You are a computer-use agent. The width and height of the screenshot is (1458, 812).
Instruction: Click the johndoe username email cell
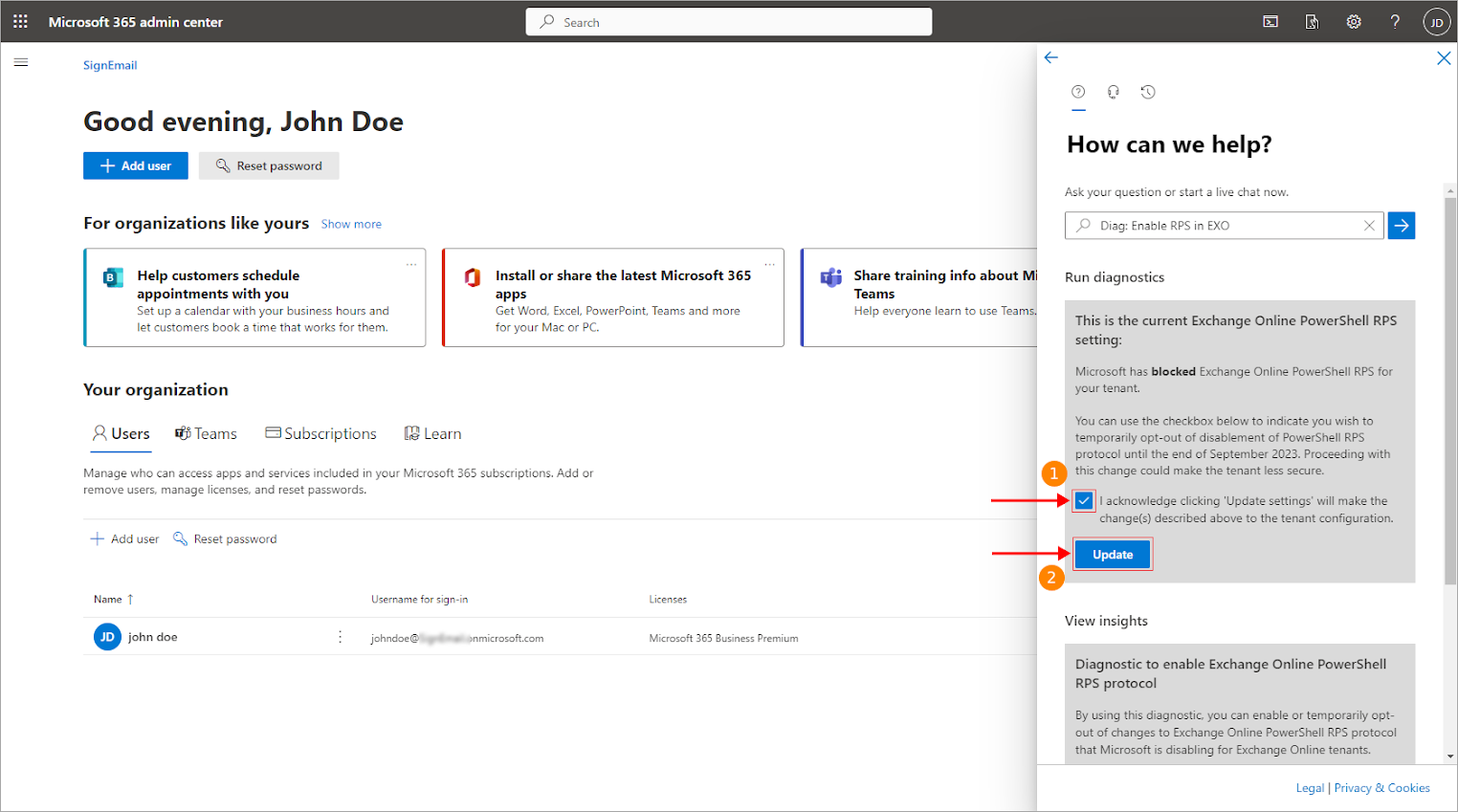(x=457, y=638)
